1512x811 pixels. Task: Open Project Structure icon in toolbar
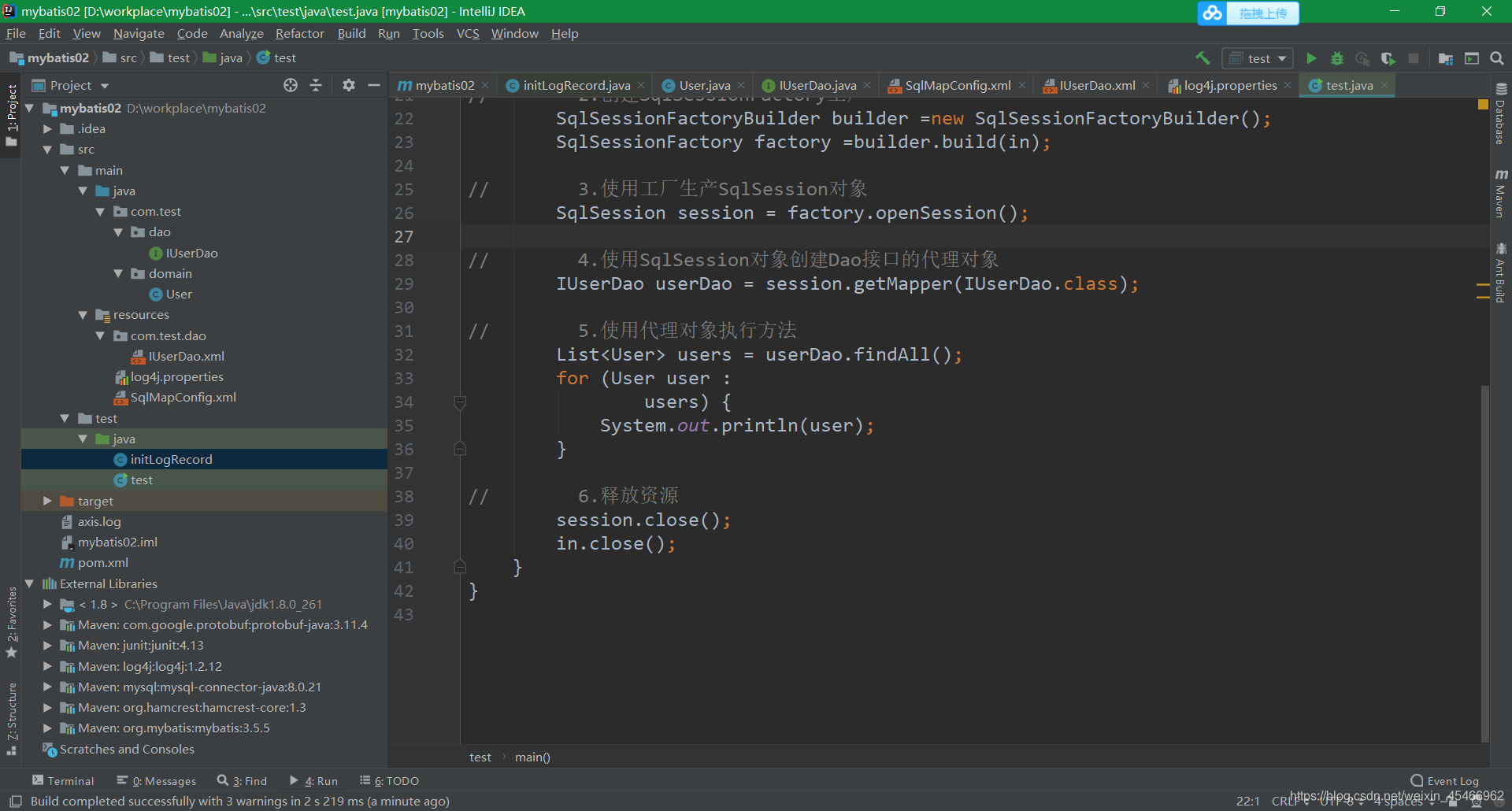1446,58
